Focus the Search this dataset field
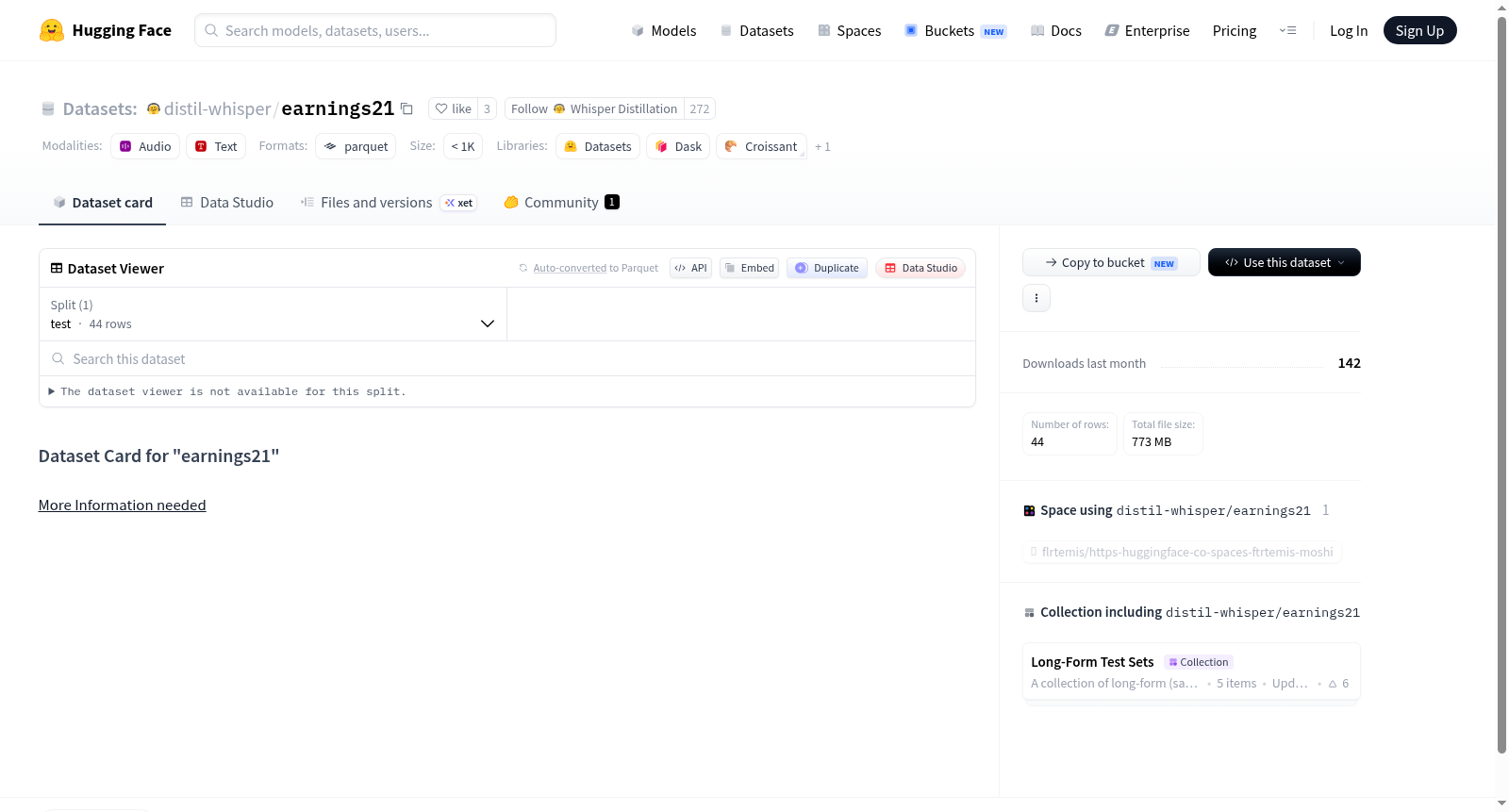Viewport: 1509px width, 812px height. tap(507, 358)
